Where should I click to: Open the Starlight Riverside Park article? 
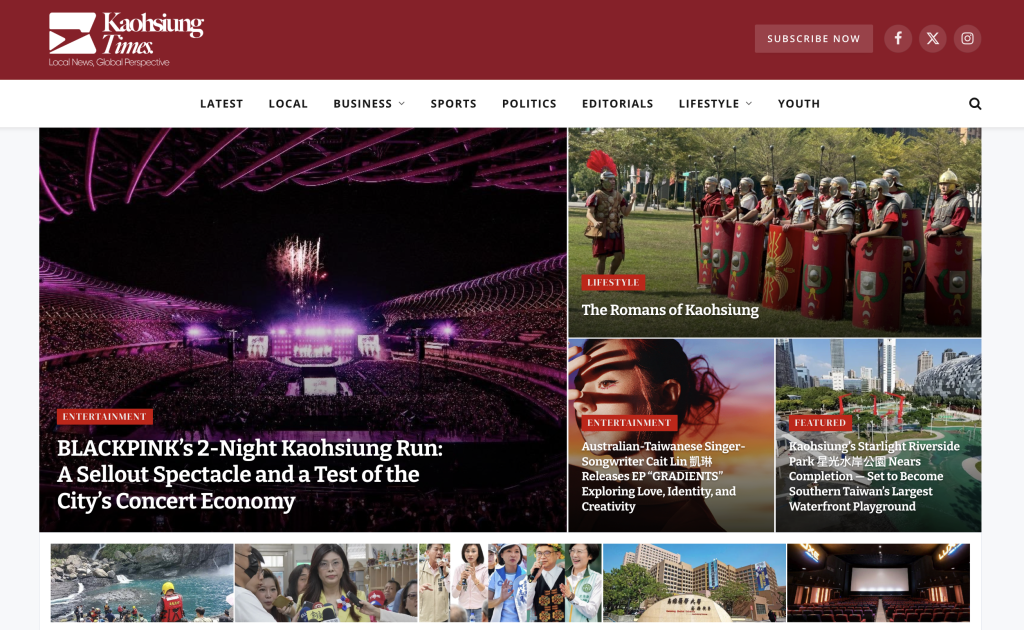click(874, 476)
